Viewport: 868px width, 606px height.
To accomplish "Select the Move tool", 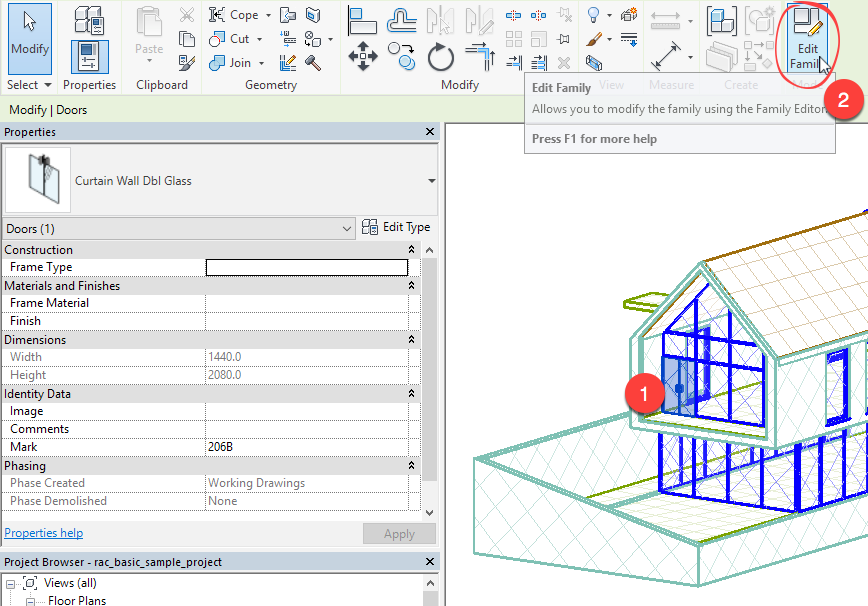I will point(363,56).
